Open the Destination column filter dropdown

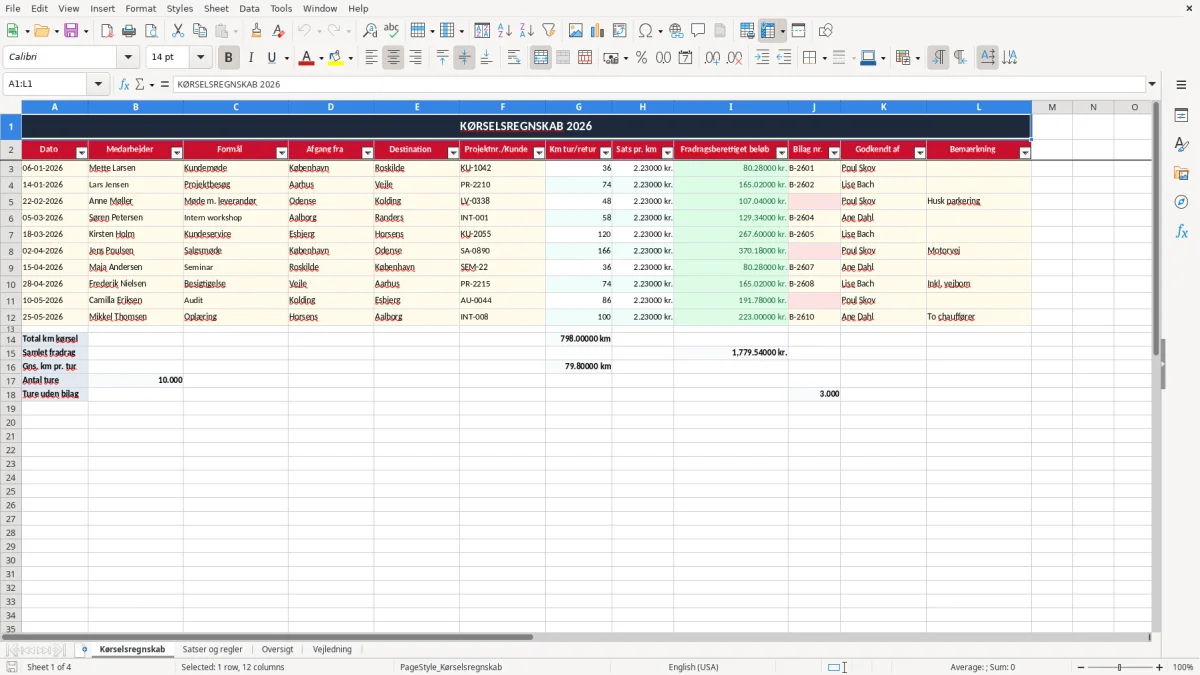[x=453, y=153]
